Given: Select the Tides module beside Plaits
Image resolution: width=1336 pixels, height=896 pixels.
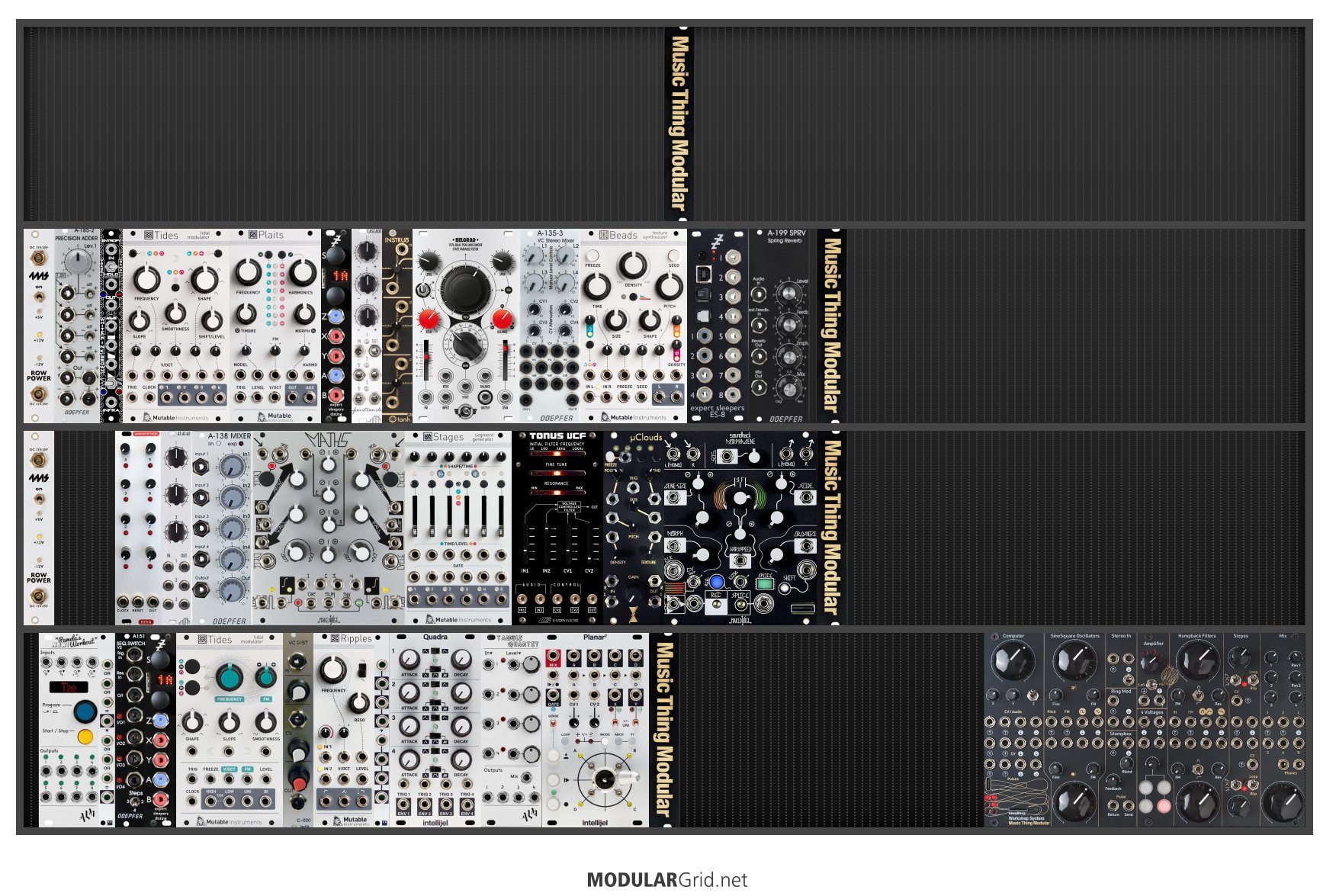Looking at the screenshot, I should pos(176,326).
